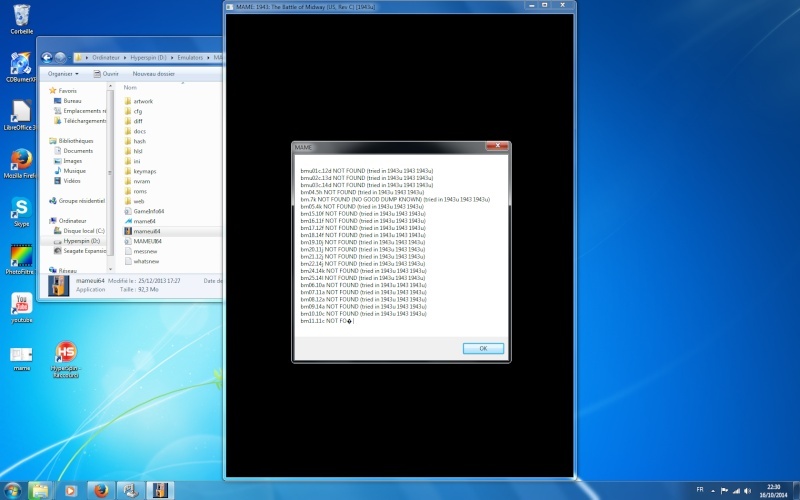Select the mame64 application file

click(x=140, y=221)
